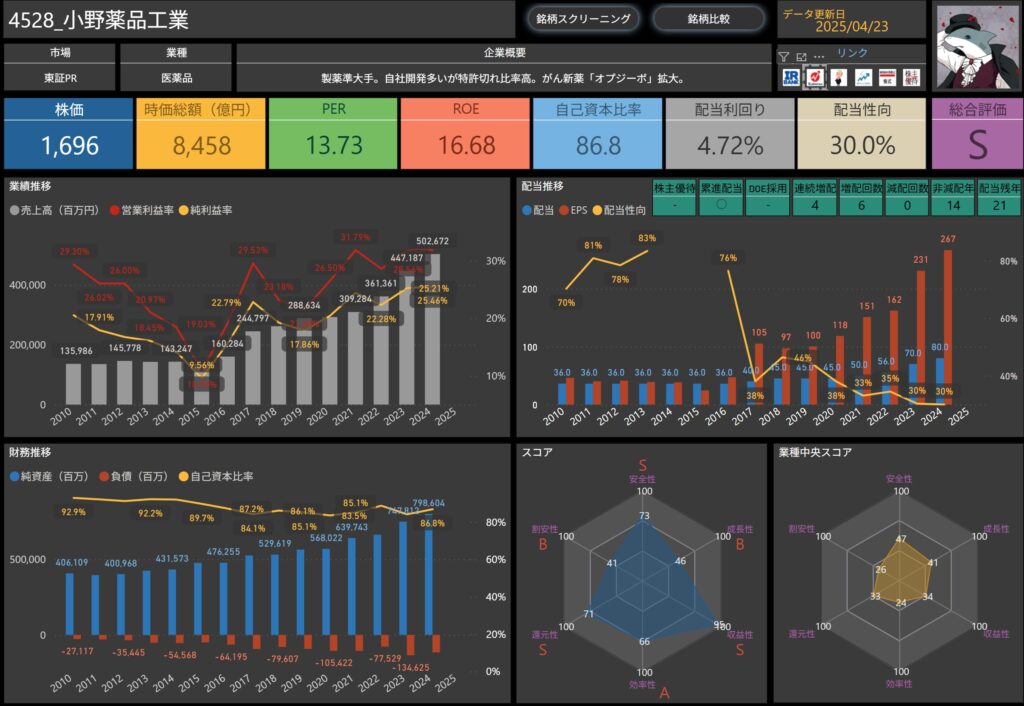Toggle 売上高 legend in 業績推移 chart
The height and width of the screenshot is (706, 1024).
55,210
